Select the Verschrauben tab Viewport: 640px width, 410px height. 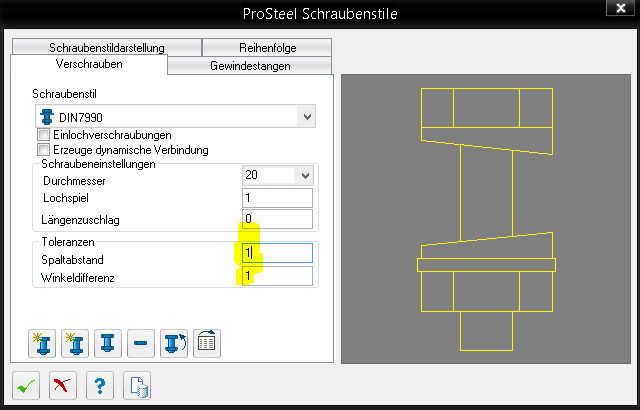pos(89,64)
